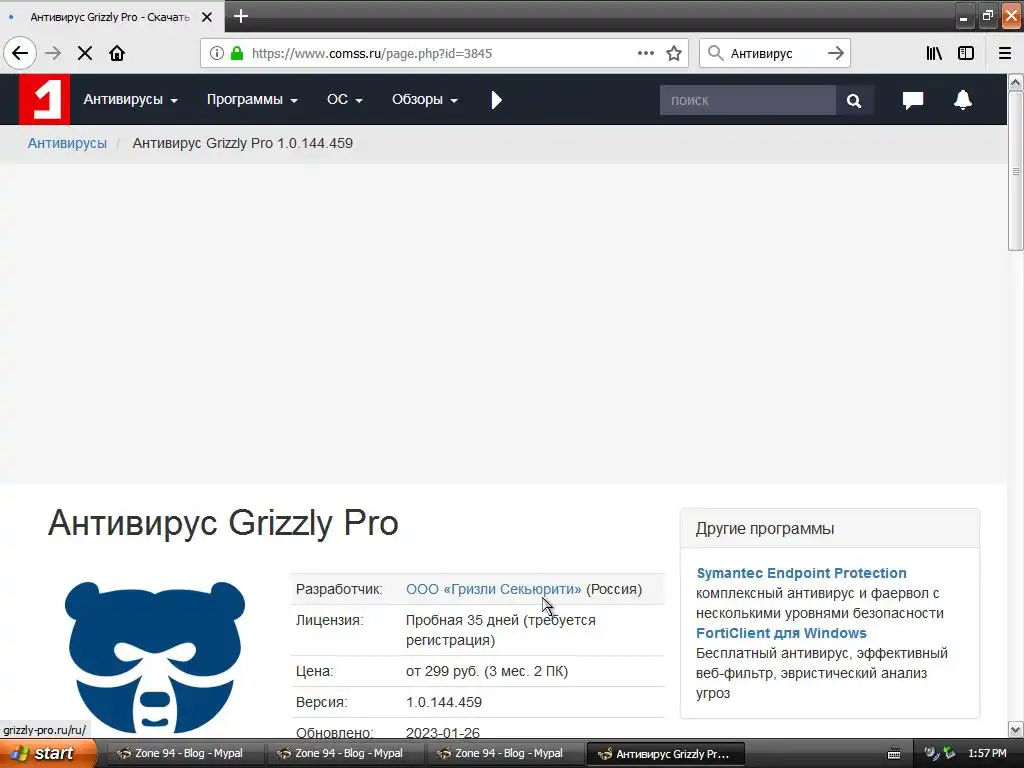Click the site search magnifier button
The height and width of the screenshot is (768, 1024).
[x=854, y=101]
